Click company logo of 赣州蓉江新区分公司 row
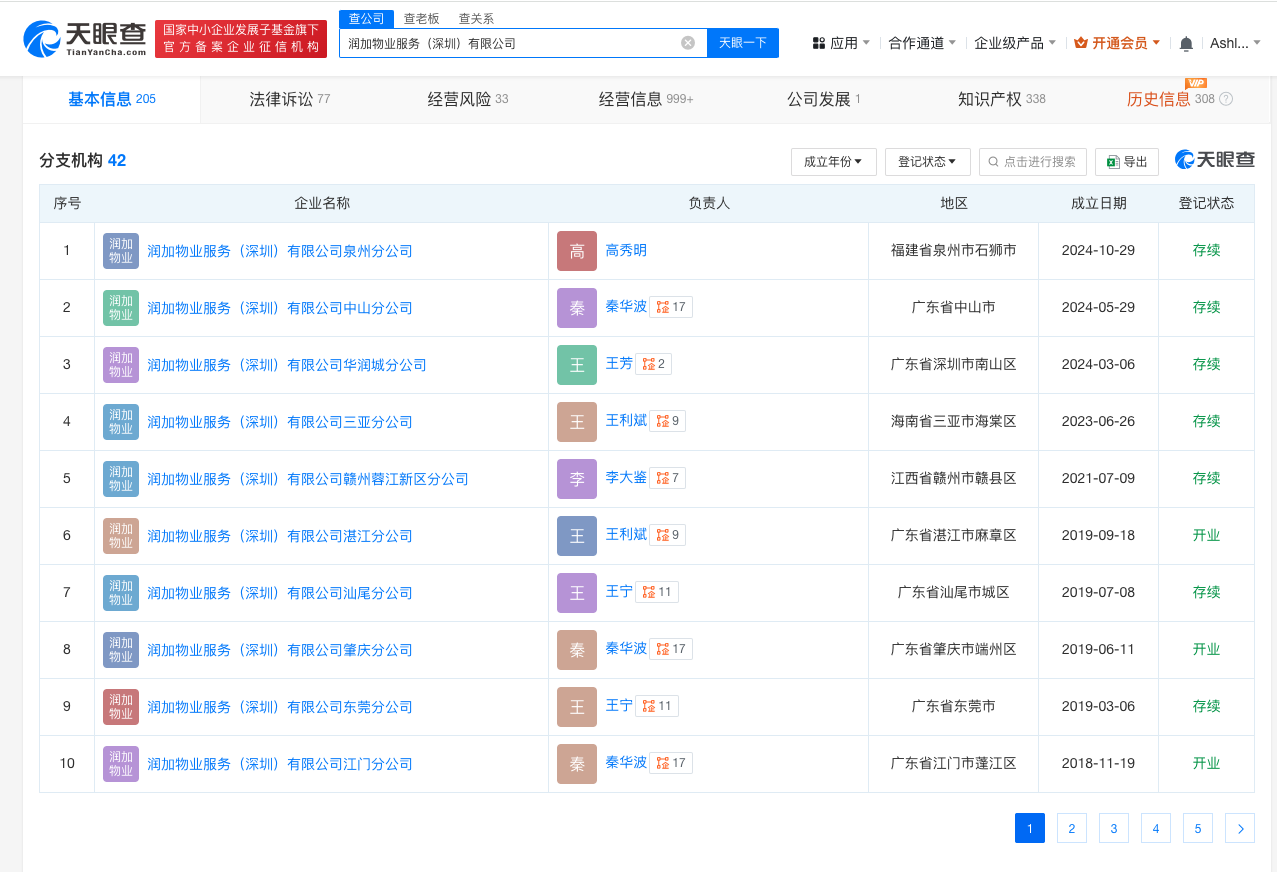This screenshot has height=872, width=1277. click(x=121, y=479)
